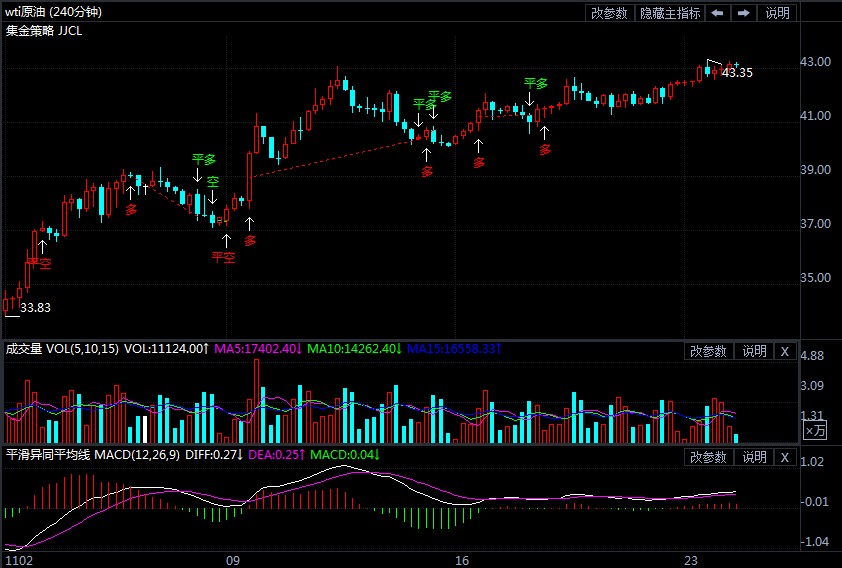
Task: Select the 集金策略 JJCL indicator label
Action: tap(45, 30)
